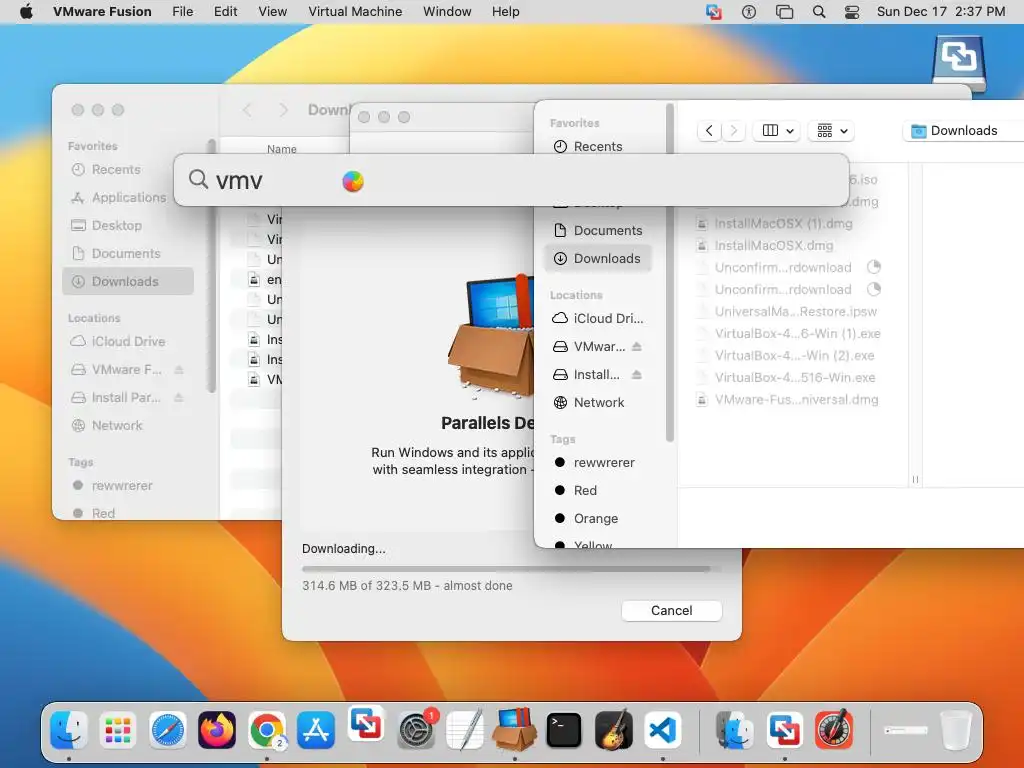Launch GarageBand guitar icon in Dock

pos(613,729)
